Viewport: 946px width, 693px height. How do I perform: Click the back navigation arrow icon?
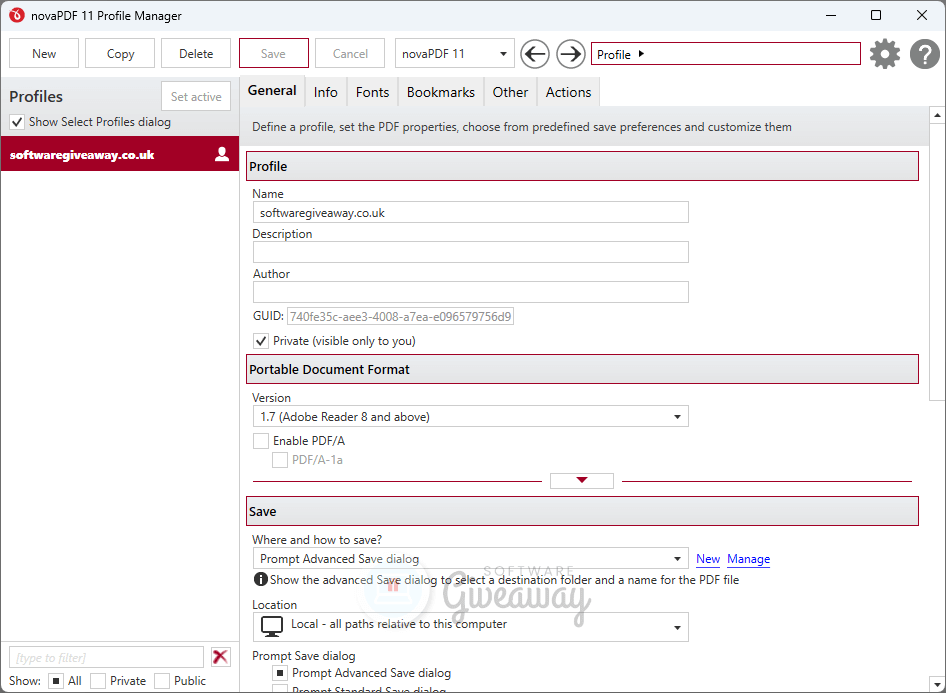point(536,54)
